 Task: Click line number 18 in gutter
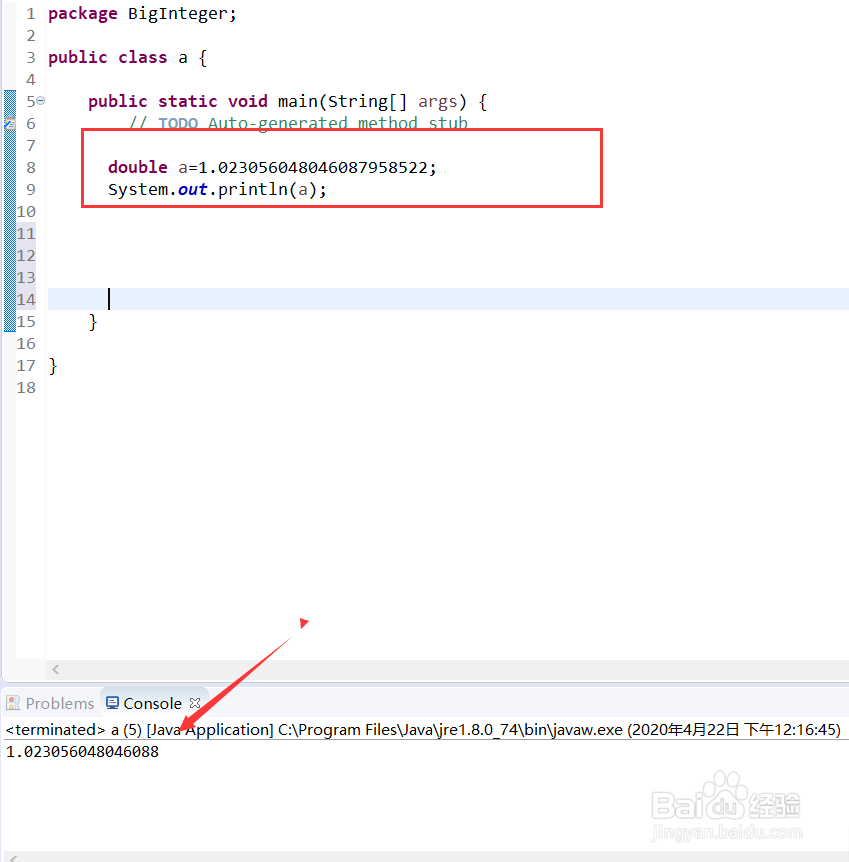[26, 388]
